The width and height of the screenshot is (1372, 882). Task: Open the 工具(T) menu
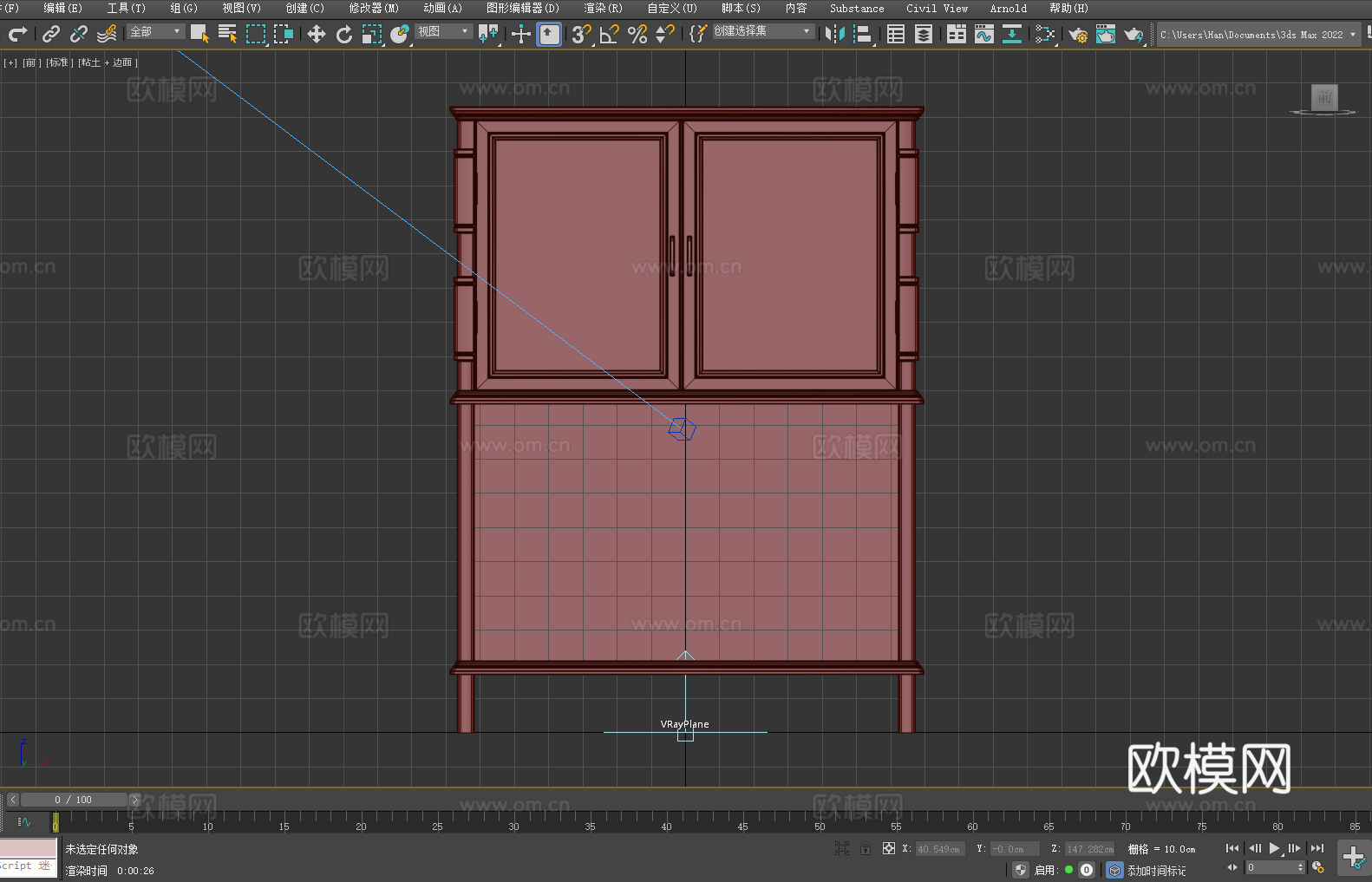point(127,8)
